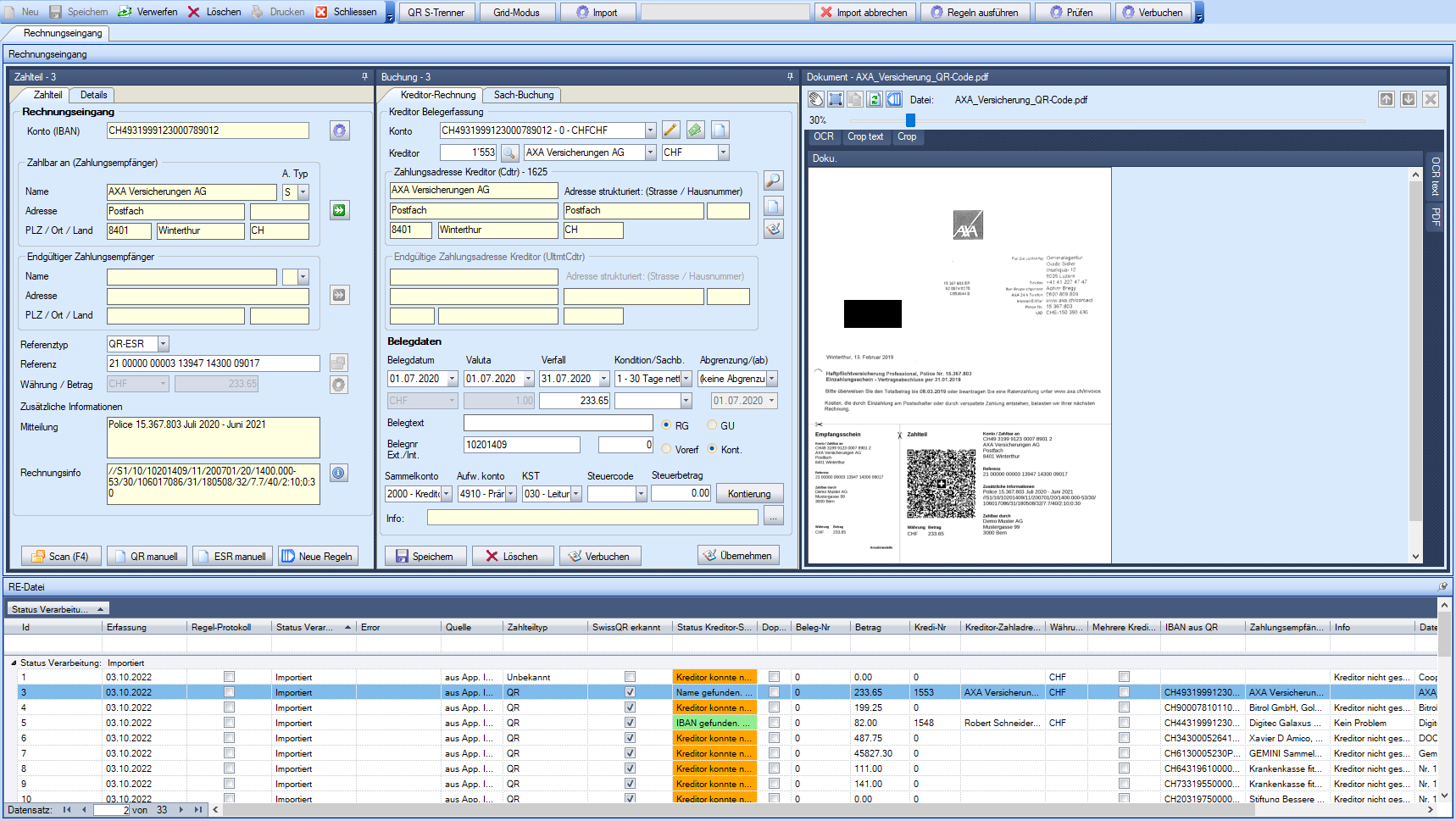
Task: Click the document zoom slider handle at 30%
Action: pos(910,120)
